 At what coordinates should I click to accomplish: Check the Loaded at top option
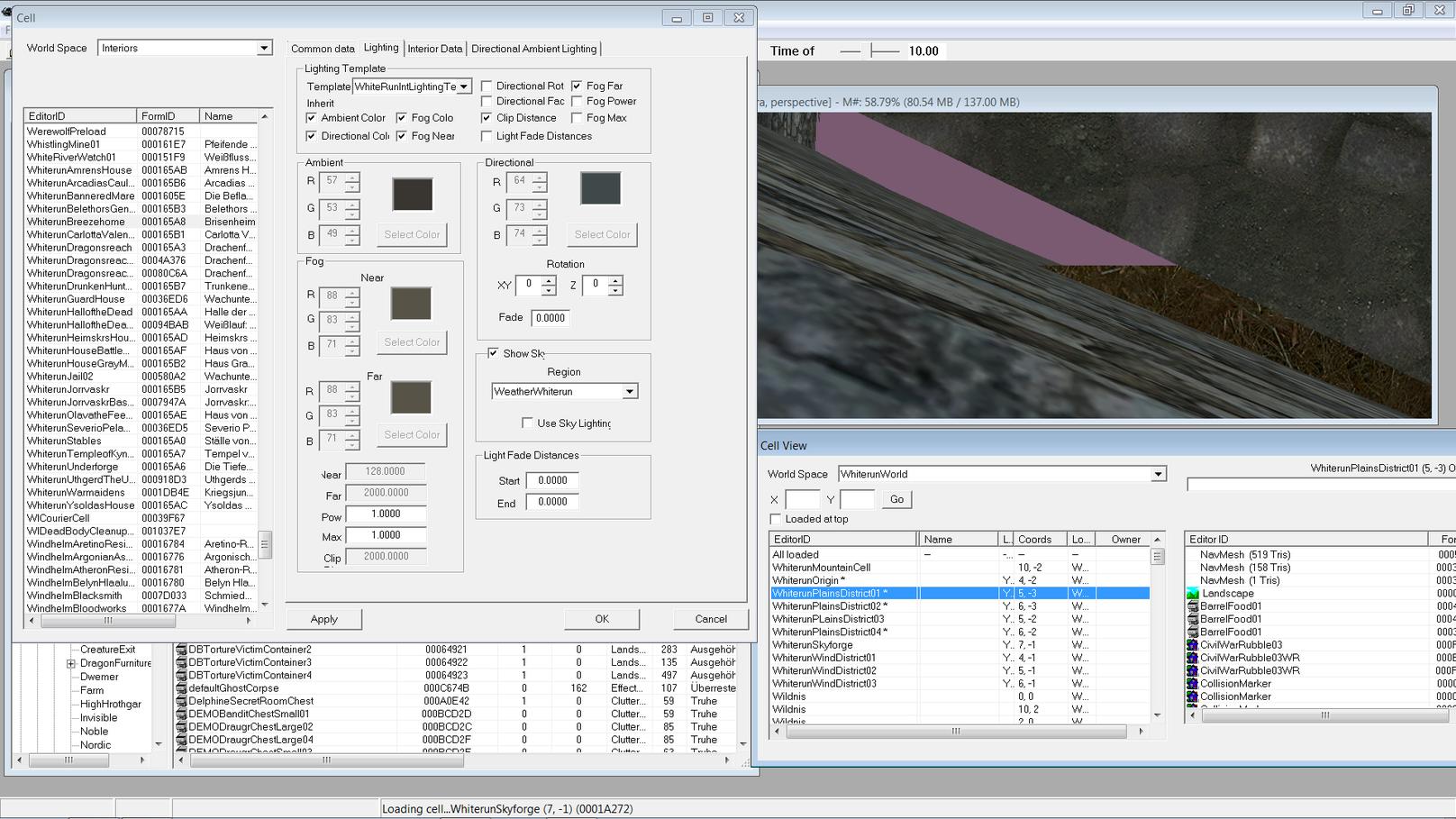775,519
